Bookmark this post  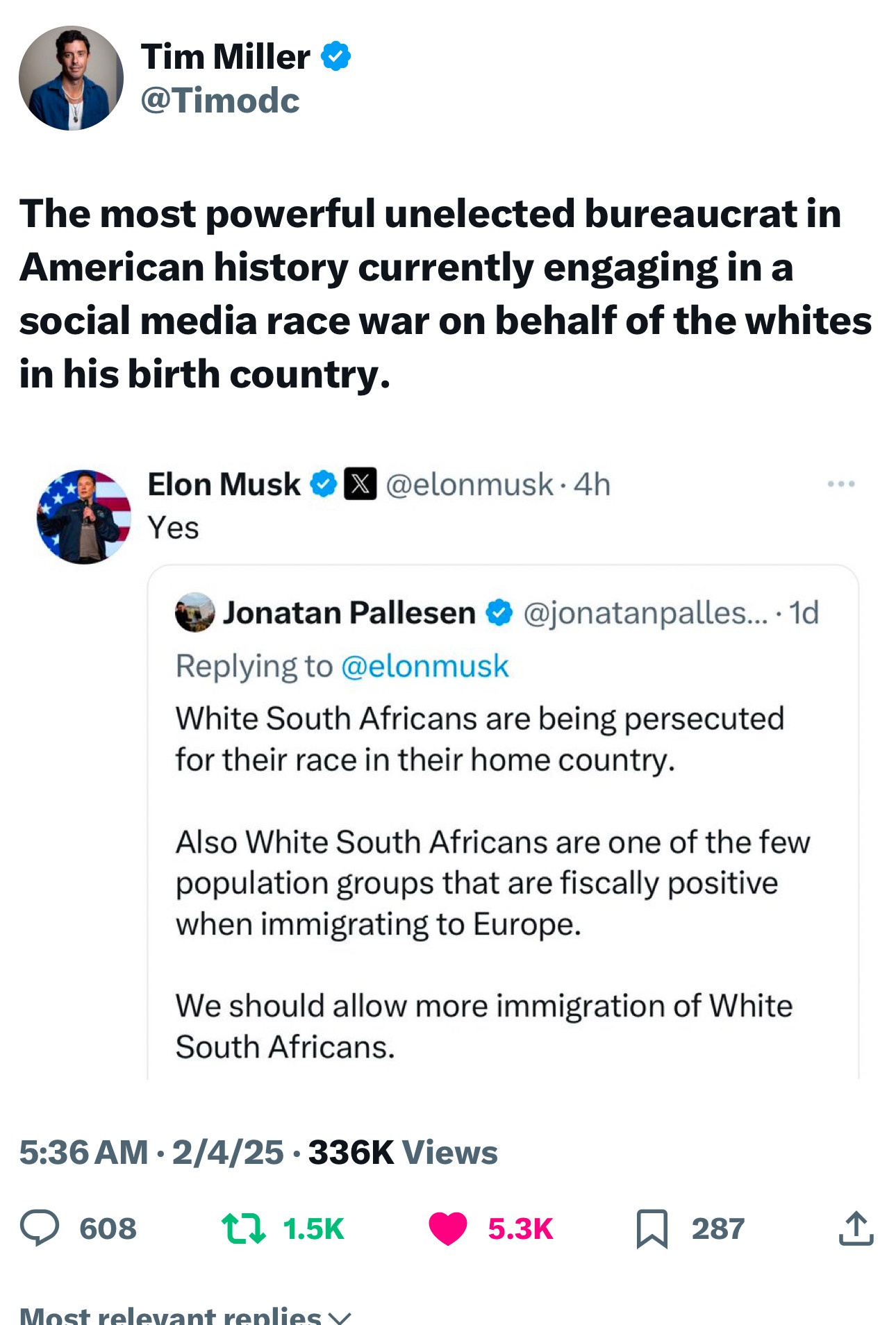[652, 1228]
